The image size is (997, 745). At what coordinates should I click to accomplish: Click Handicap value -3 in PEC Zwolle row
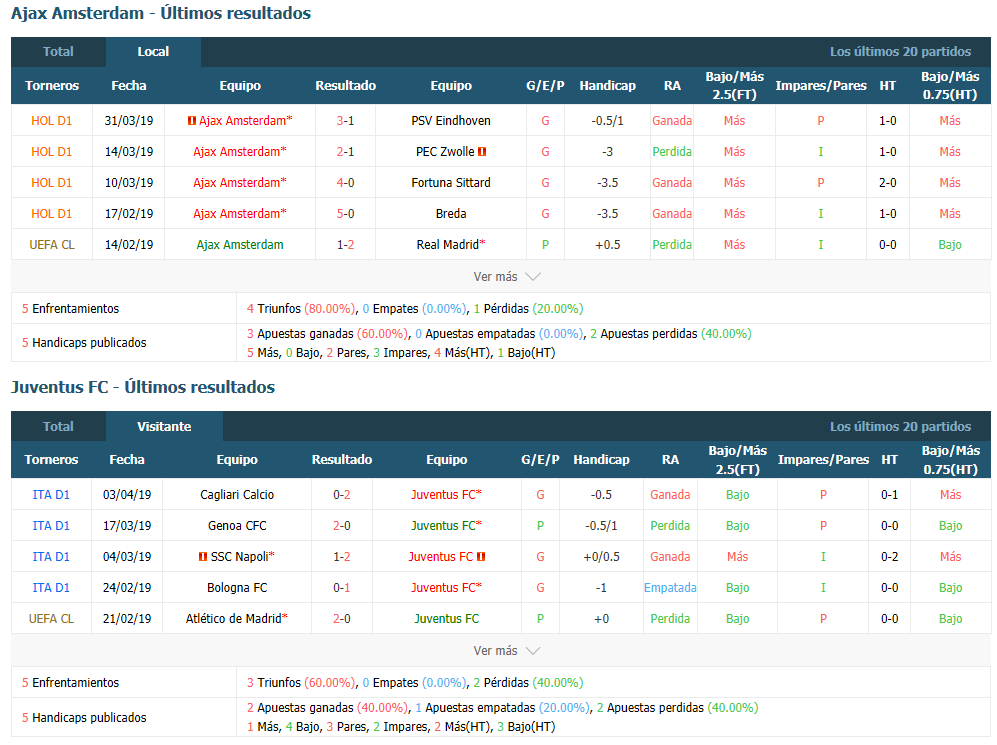tap(607, 152)
